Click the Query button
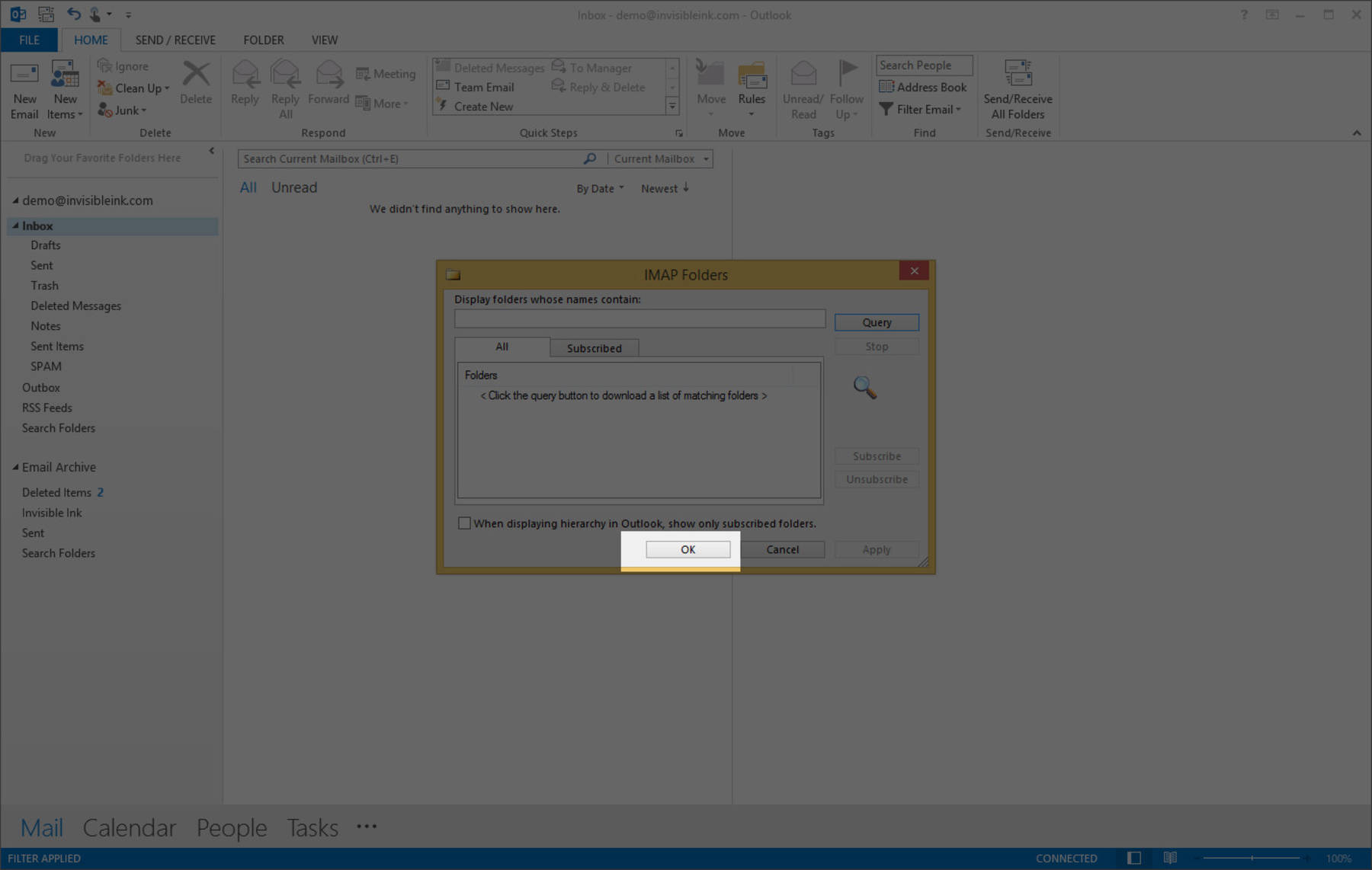The height and width of the screenshot is (870, 1372). pos(877,322)
